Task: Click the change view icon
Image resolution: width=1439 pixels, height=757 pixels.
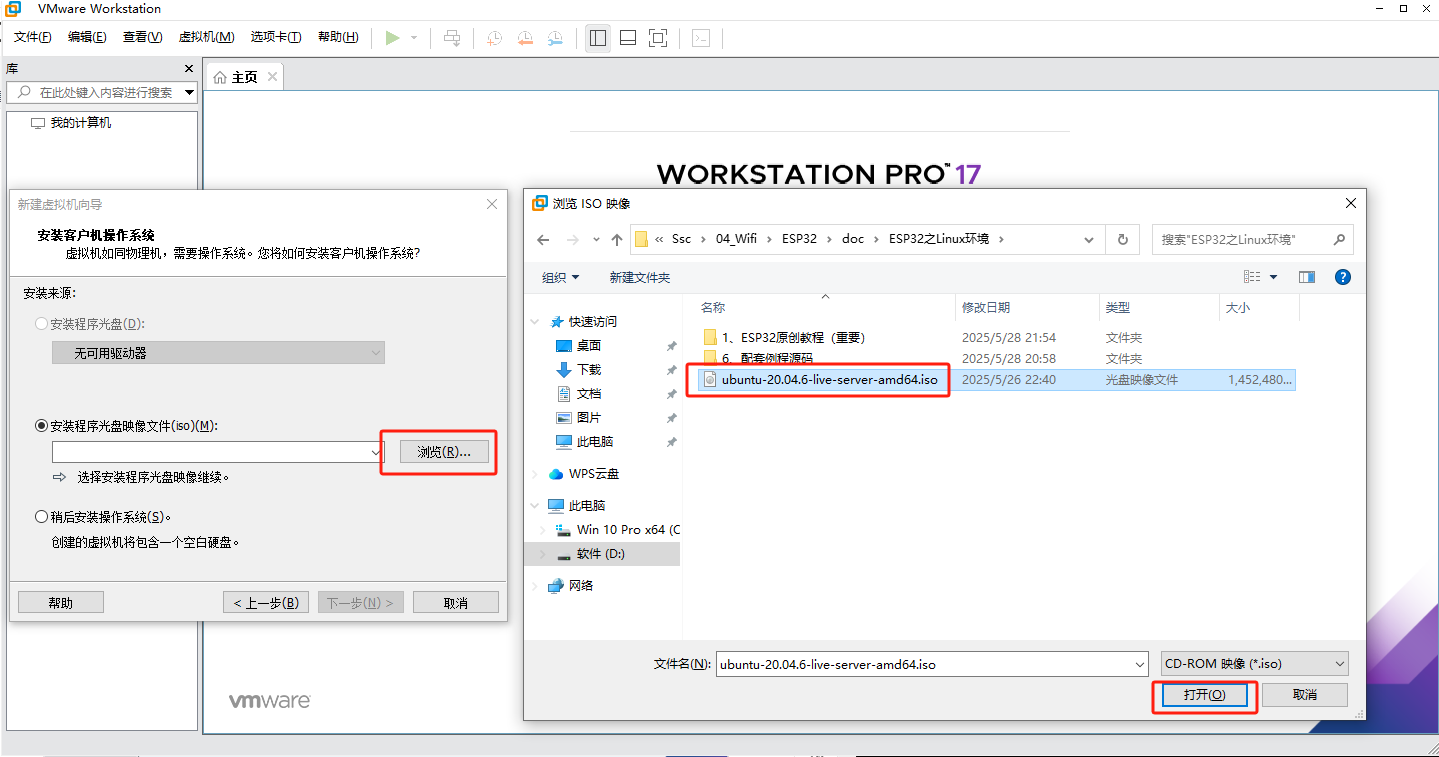Action: point(1252,277)
